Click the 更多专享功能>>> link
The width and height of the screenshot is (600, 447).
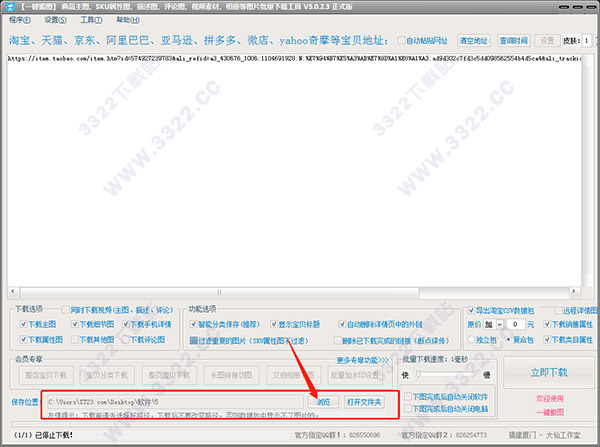point(362,360)
